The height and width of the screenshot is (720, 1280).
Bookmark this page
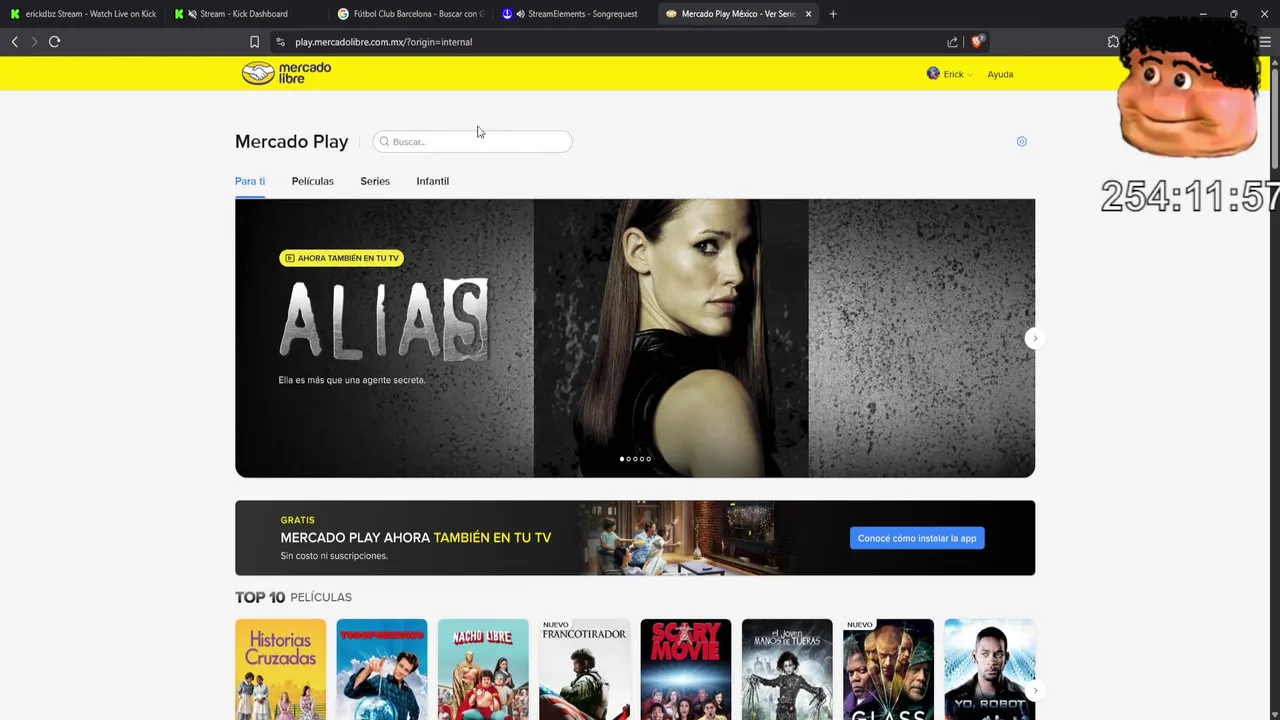[254, 42]
